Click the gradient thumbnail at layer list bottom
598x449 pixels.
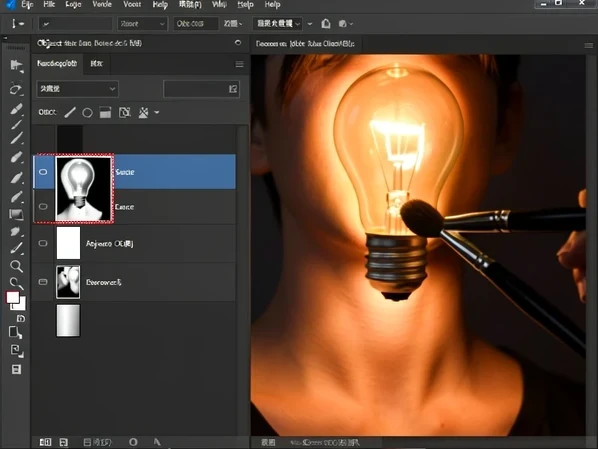68,320
